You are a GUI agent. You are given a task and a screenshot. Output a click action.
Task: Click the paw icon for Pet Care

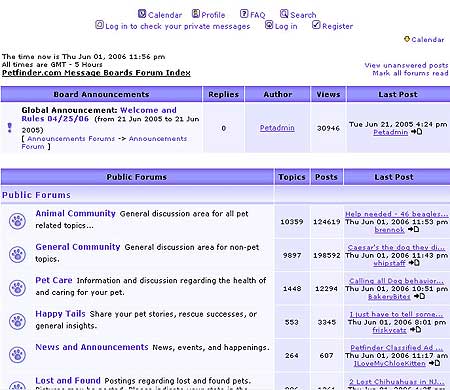(17, 288)
